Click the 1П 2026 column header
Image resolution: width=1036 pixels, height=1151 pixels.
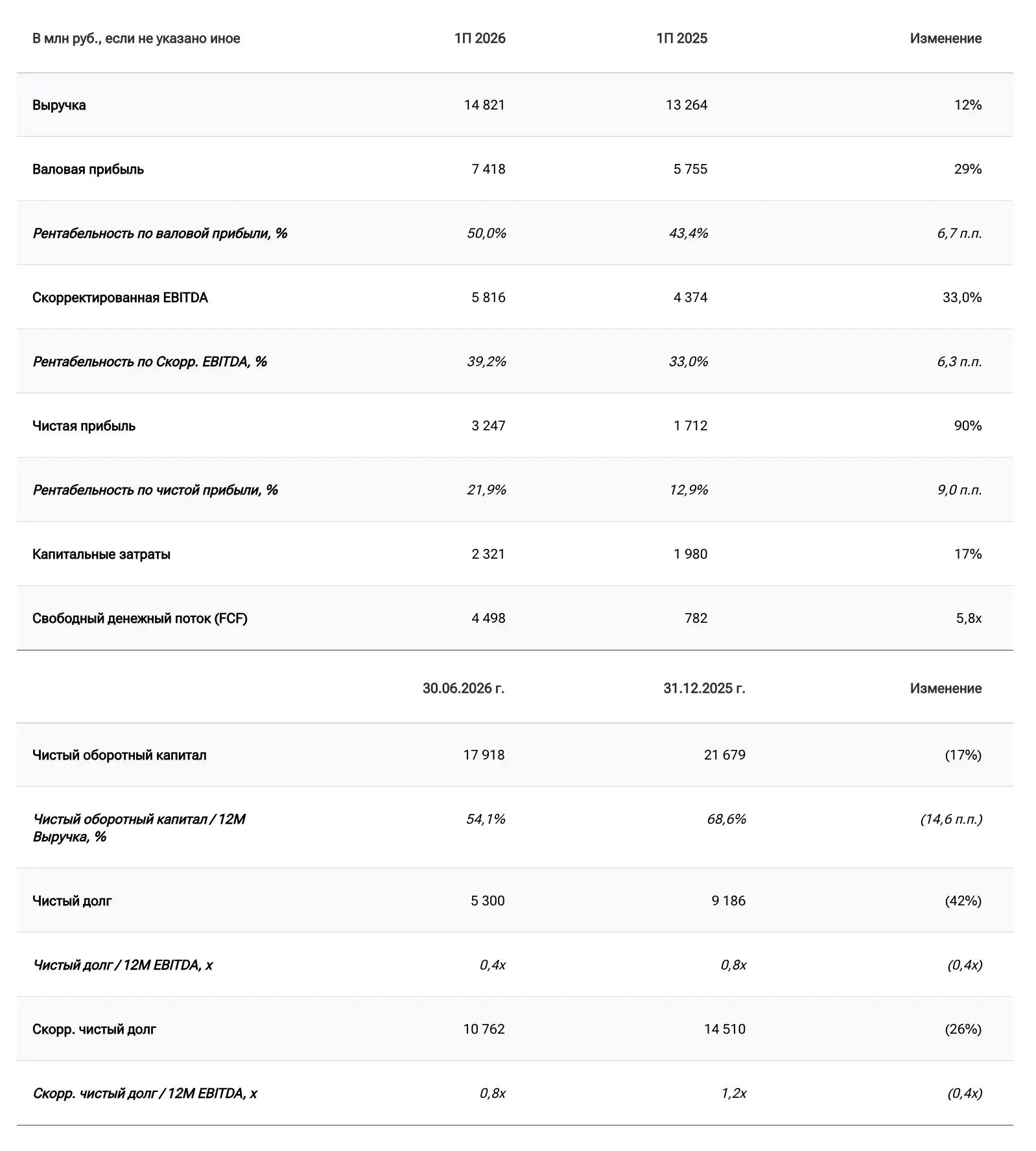click(480, 38)
